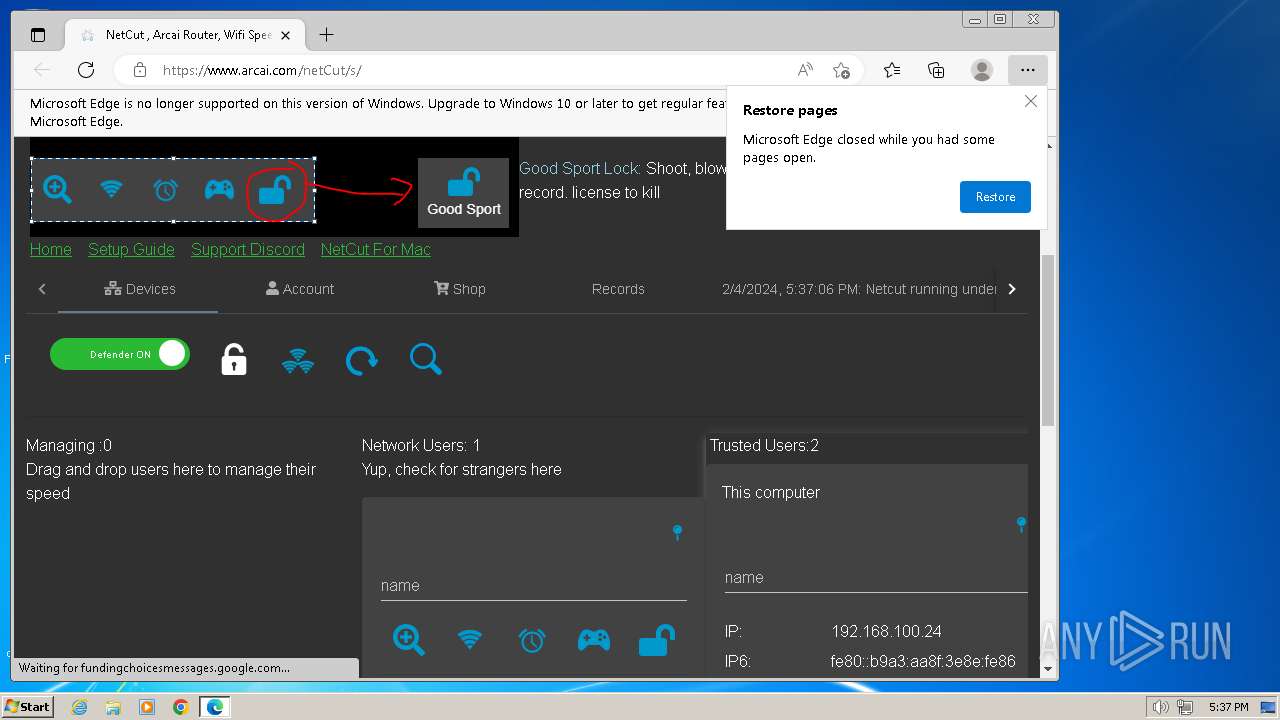Screen dimensions: 1280x720
Task: Click the volume tray icon
Action: (x=1160, y=707)
